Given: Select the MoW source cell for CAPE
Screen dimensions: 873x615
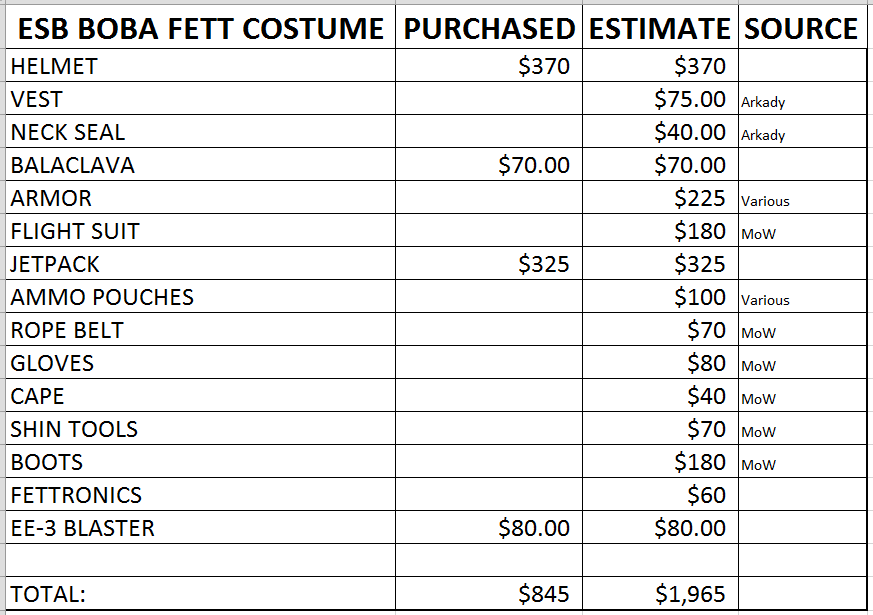Looking at the screenshot, I should pyautogui.click(x=802, y=396).
